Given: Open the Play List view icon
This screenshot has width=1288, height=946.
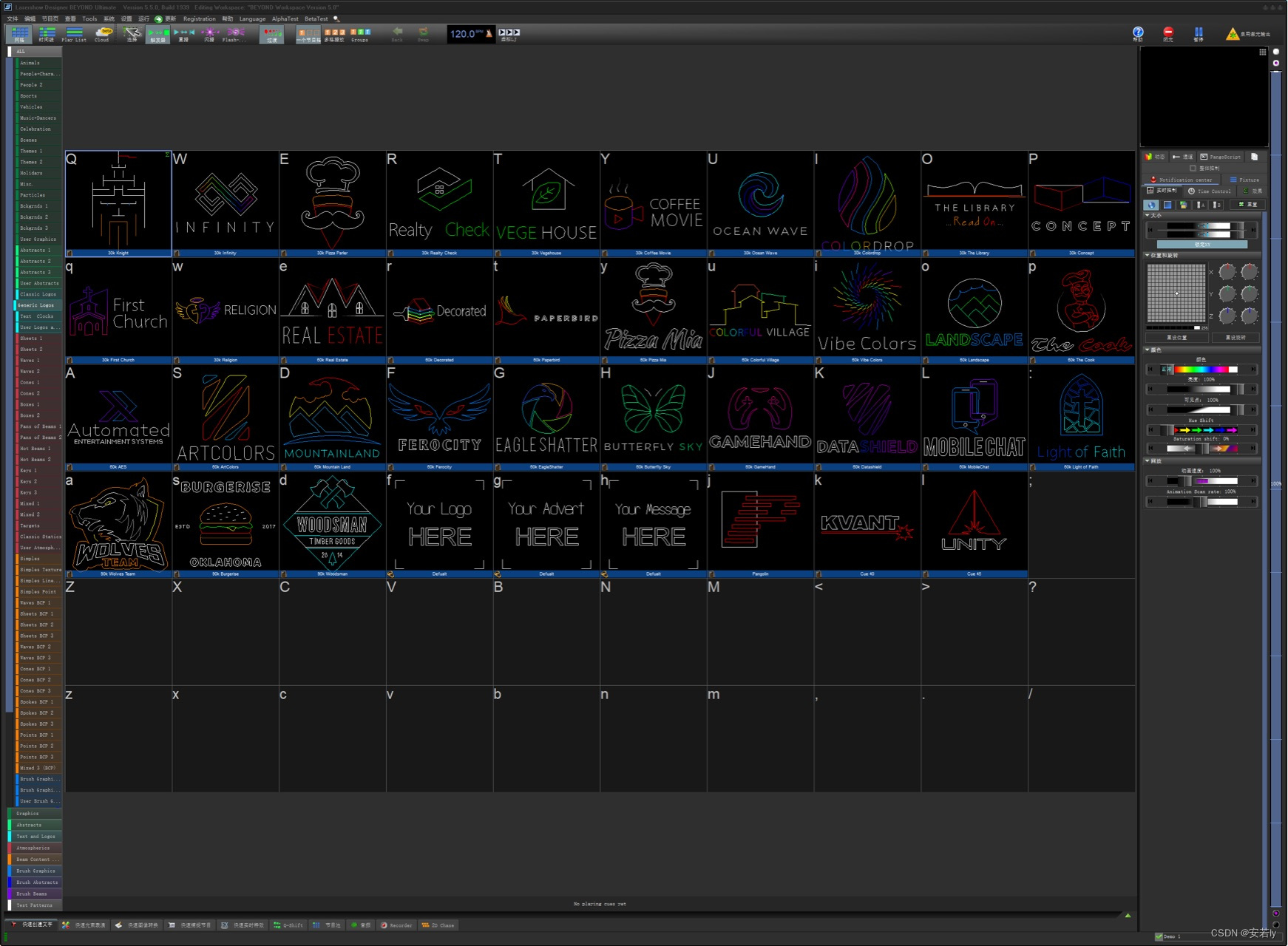Looking at the screenshot, I should [74, 33].
